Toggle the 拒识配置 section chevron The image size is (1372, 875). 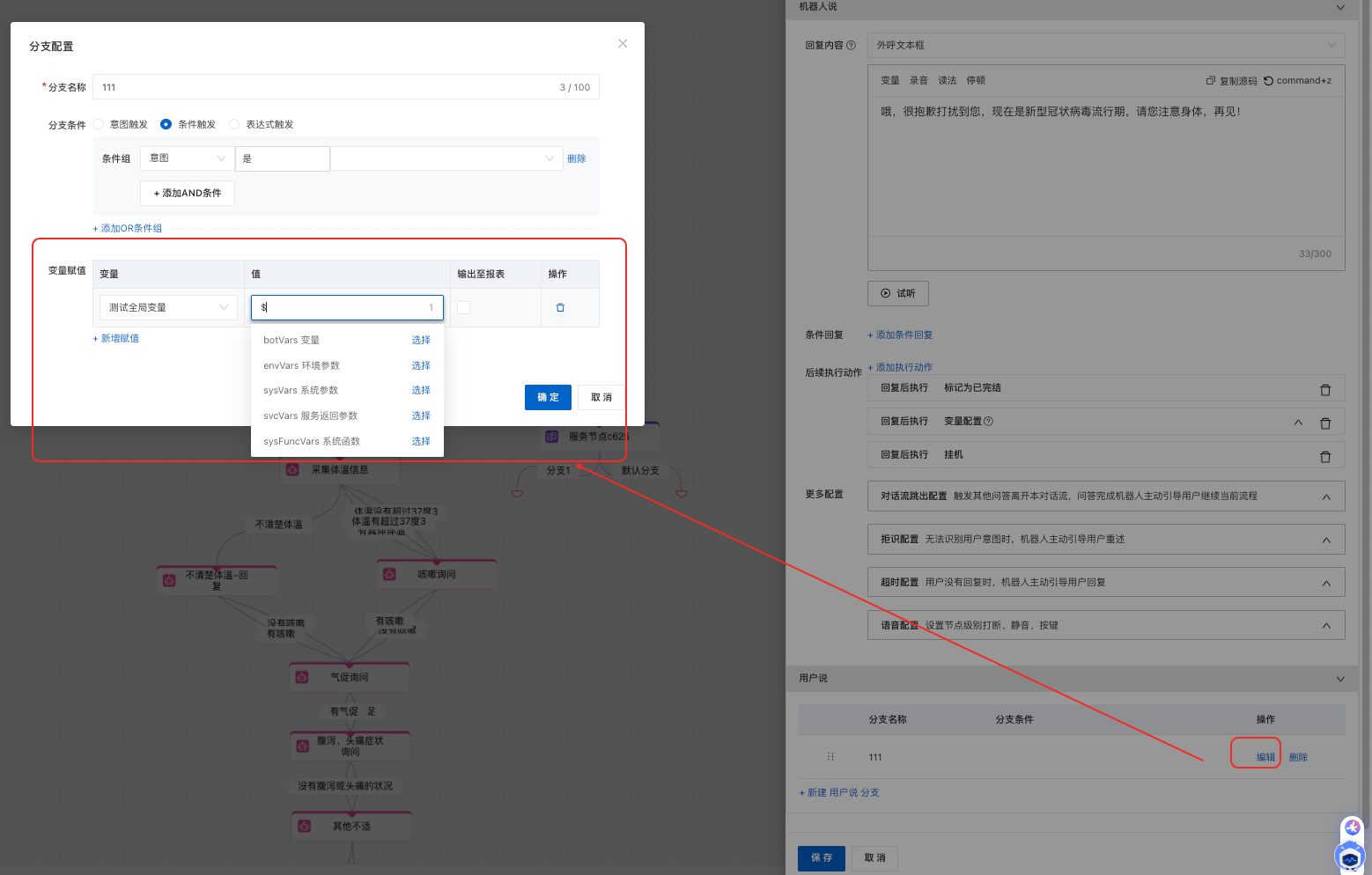click(x=1326, y=540)
